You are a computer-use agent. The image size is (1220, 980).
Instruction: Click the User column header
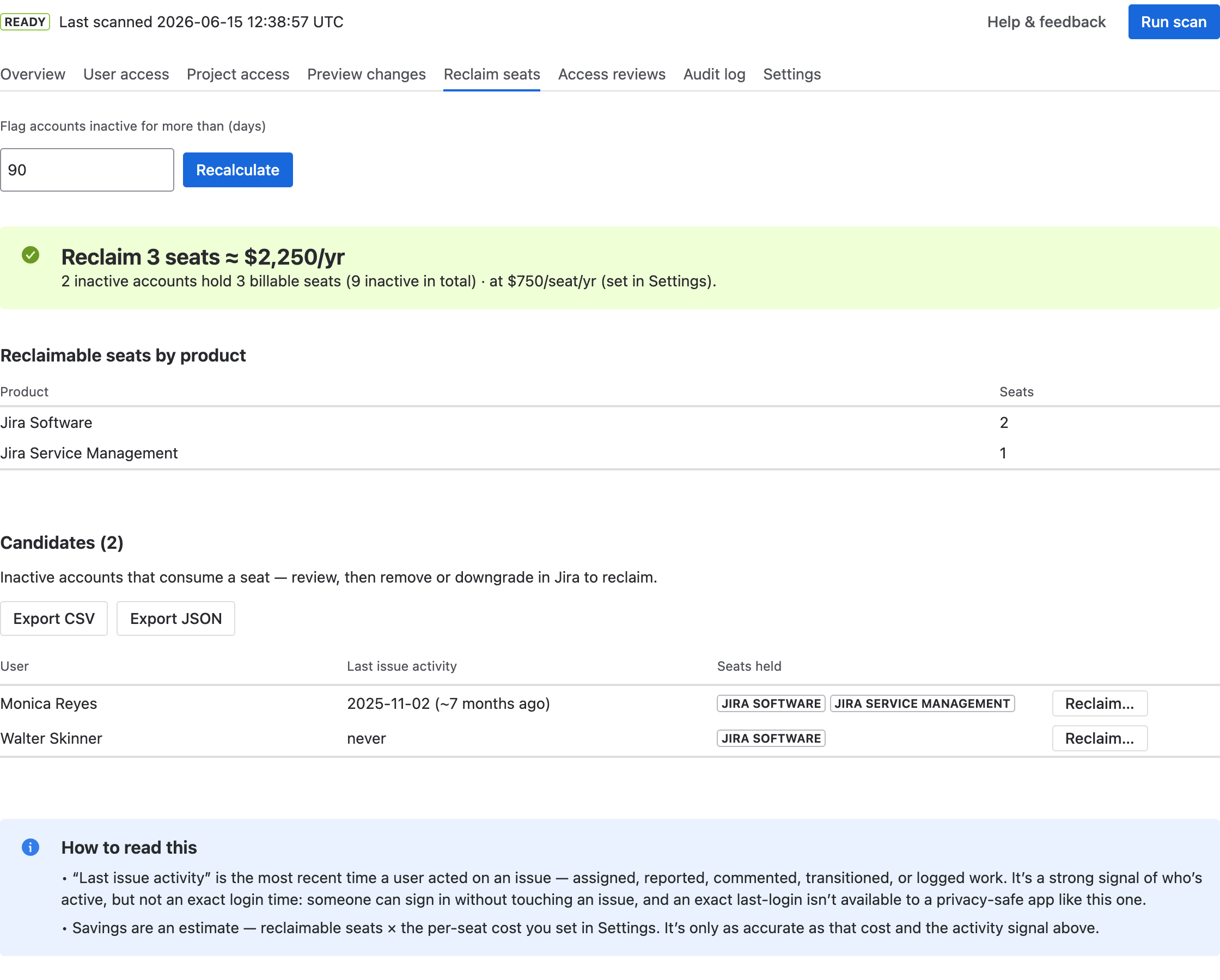tap(14, 666)
